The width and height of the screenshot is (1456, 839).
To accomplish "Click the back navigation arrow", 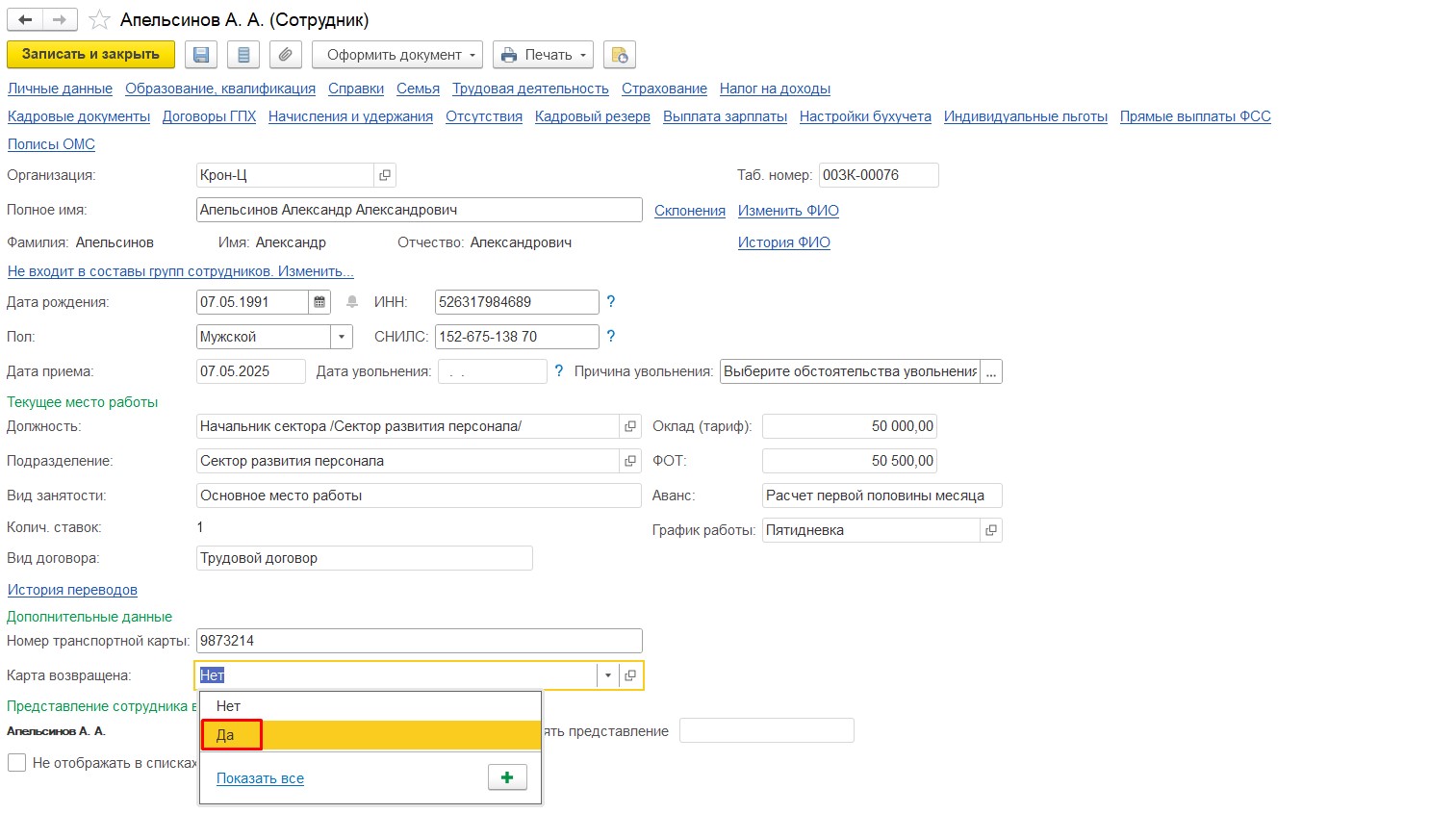I will [25, 19].
